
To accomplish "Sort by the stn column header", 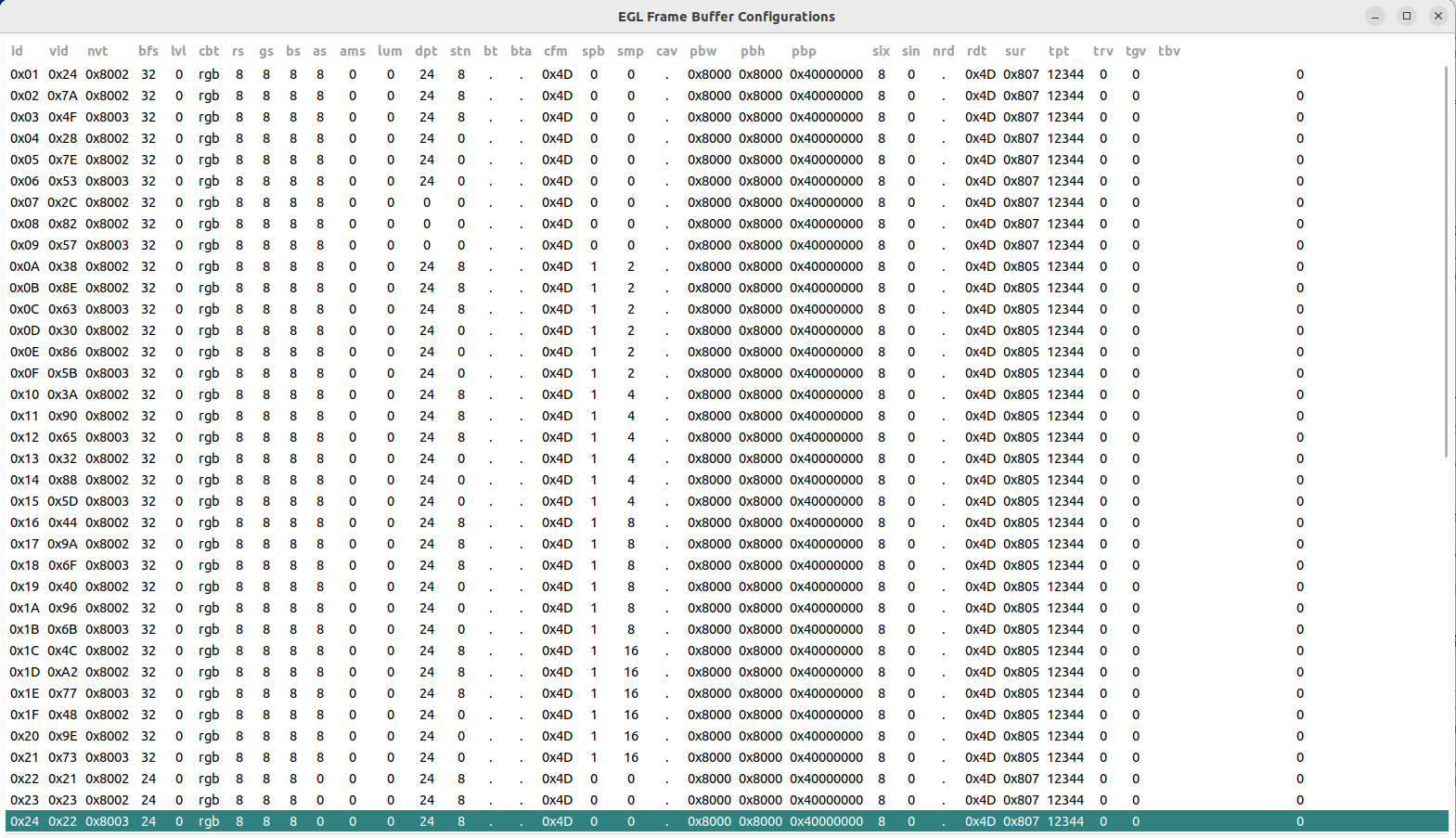I will pyautogui.click(x=460, y=51).
